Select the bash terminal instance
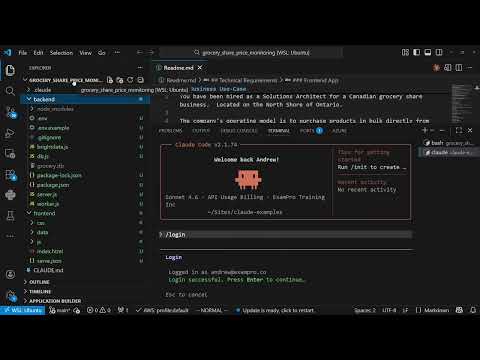480x360 pixels. 448,143
